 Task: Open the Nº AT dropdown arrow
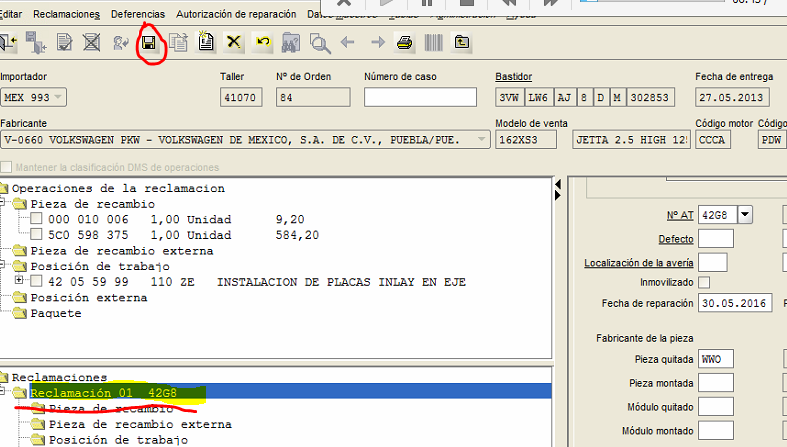(745, 214)
